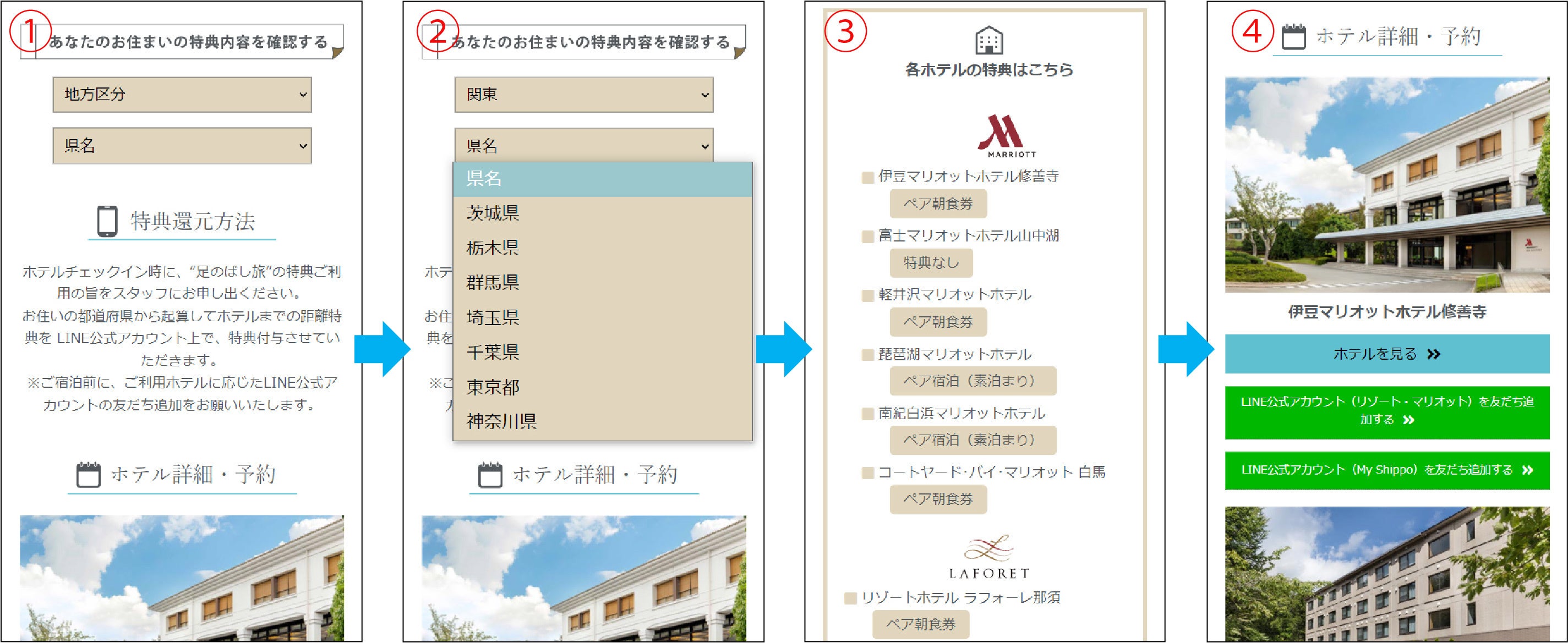Screen dimensions: 1568x643
Task: Click the LINE公式アカウント（My Shippo）友だち追加 button
Action: click(1385, 470)
